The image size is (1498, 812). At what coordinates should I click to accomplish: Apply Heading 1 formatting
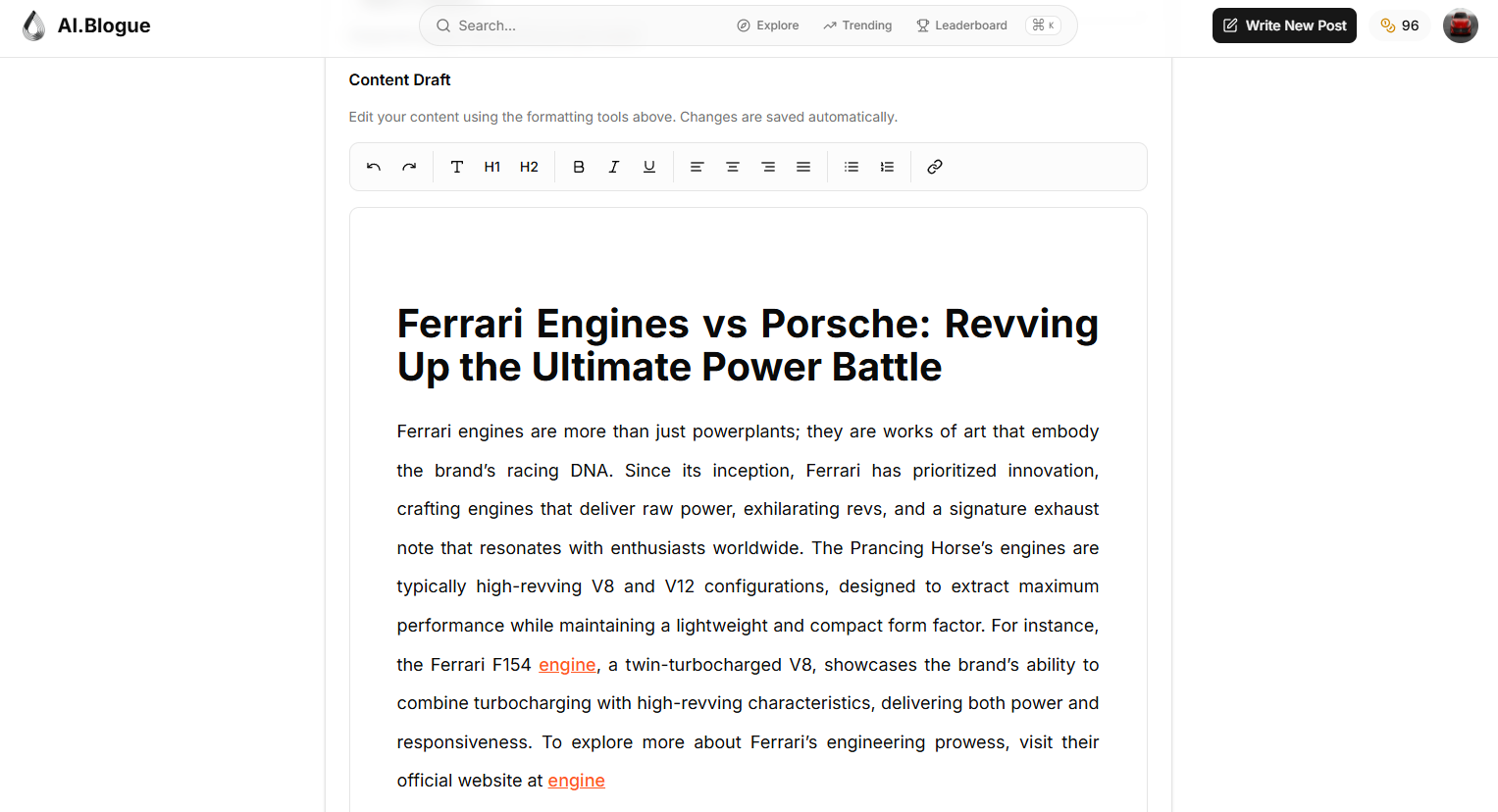coord(492,167)
